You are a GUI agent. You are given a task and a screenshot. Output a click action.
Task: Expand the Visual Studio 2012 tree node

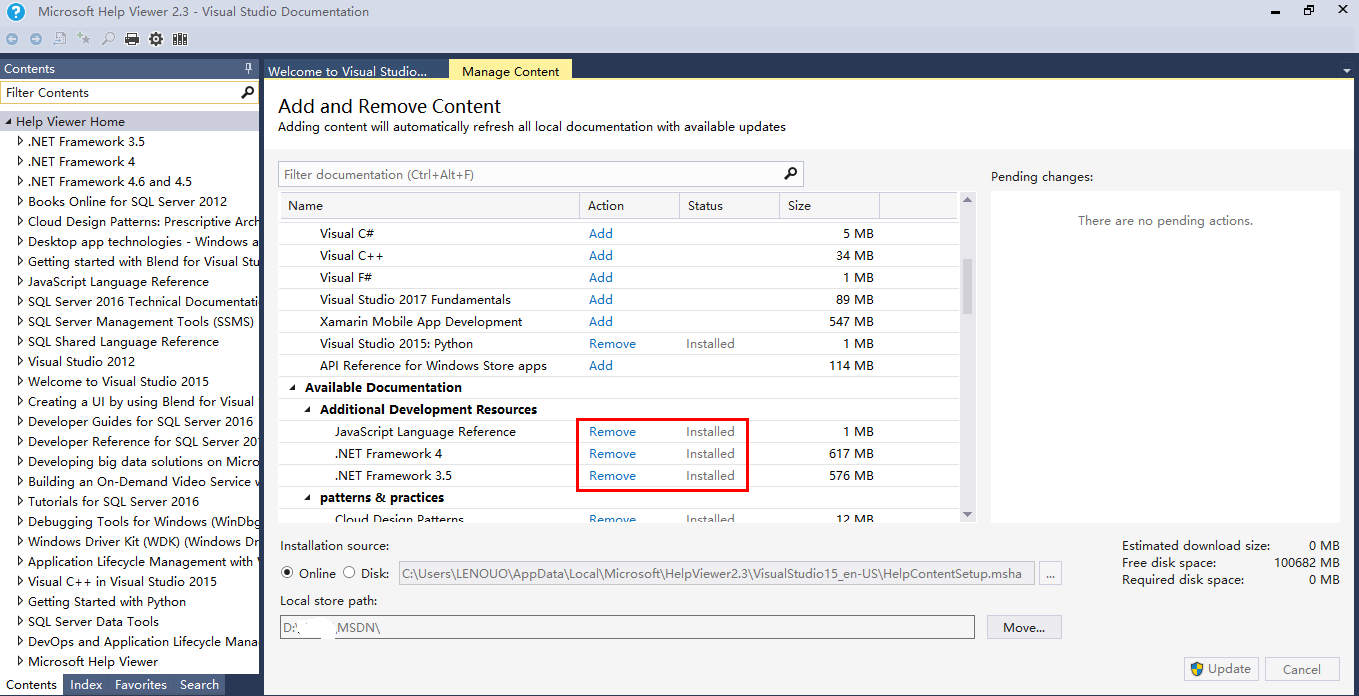tap(20, 361)
